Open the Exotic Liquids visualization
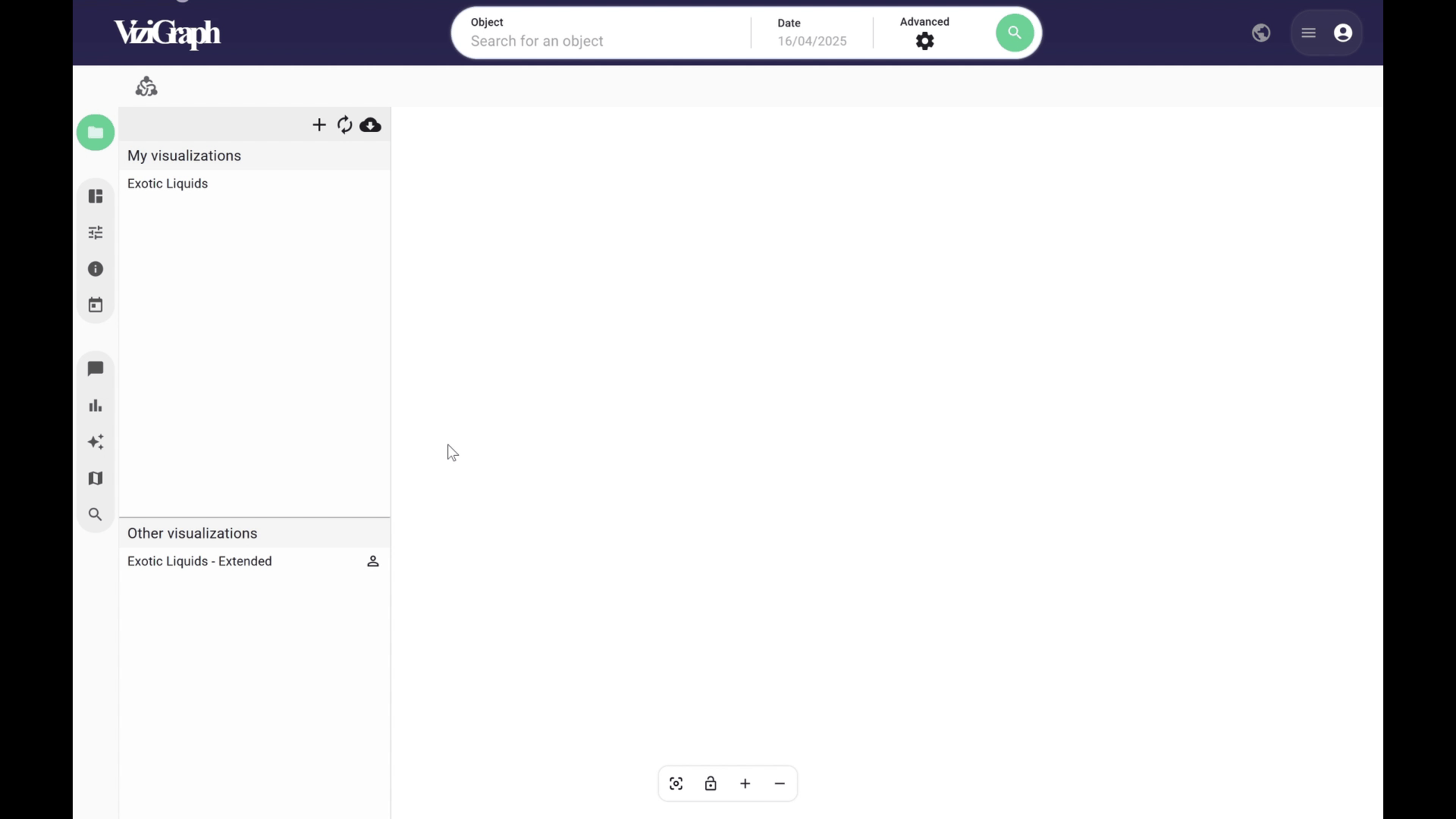The height and width of the screenshot is (819, 1456). [168, 183]
